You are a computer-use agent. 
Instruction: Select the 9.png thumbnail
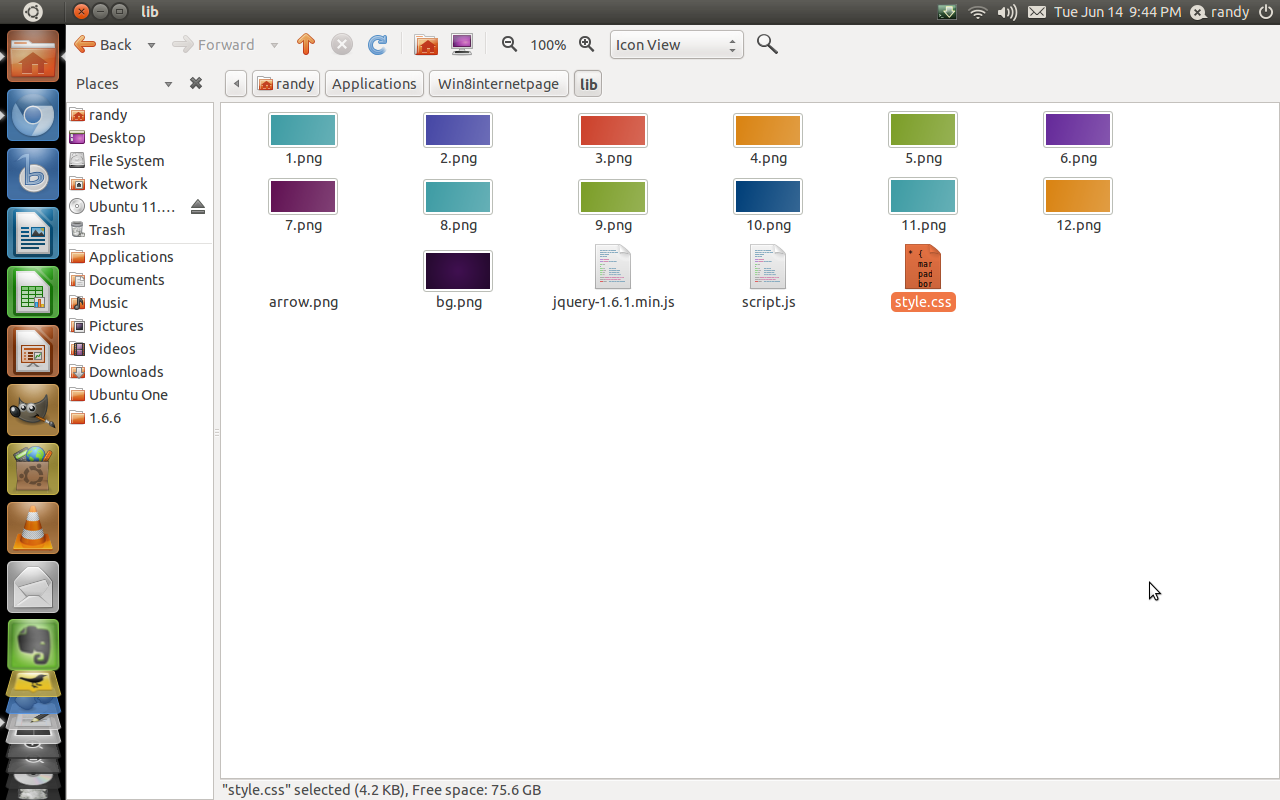tap(613, 197)
